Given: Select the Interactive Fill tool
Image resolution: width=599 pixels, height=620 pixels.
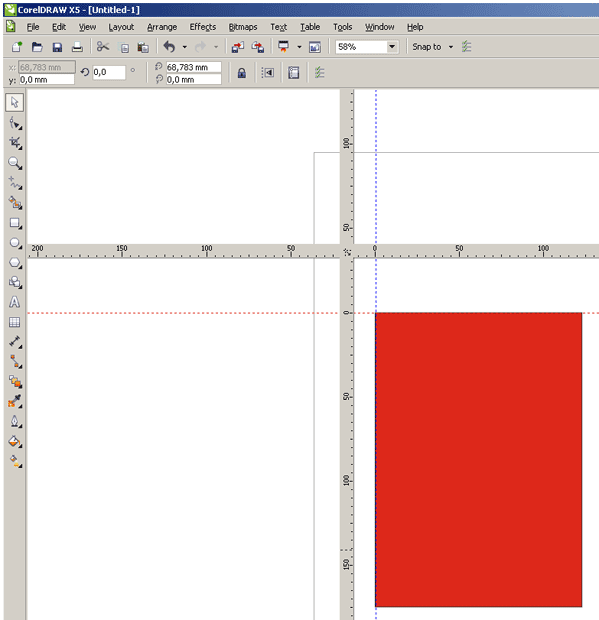Looking at the screenshot, I should pyautogui.click(x=15, y=461).
